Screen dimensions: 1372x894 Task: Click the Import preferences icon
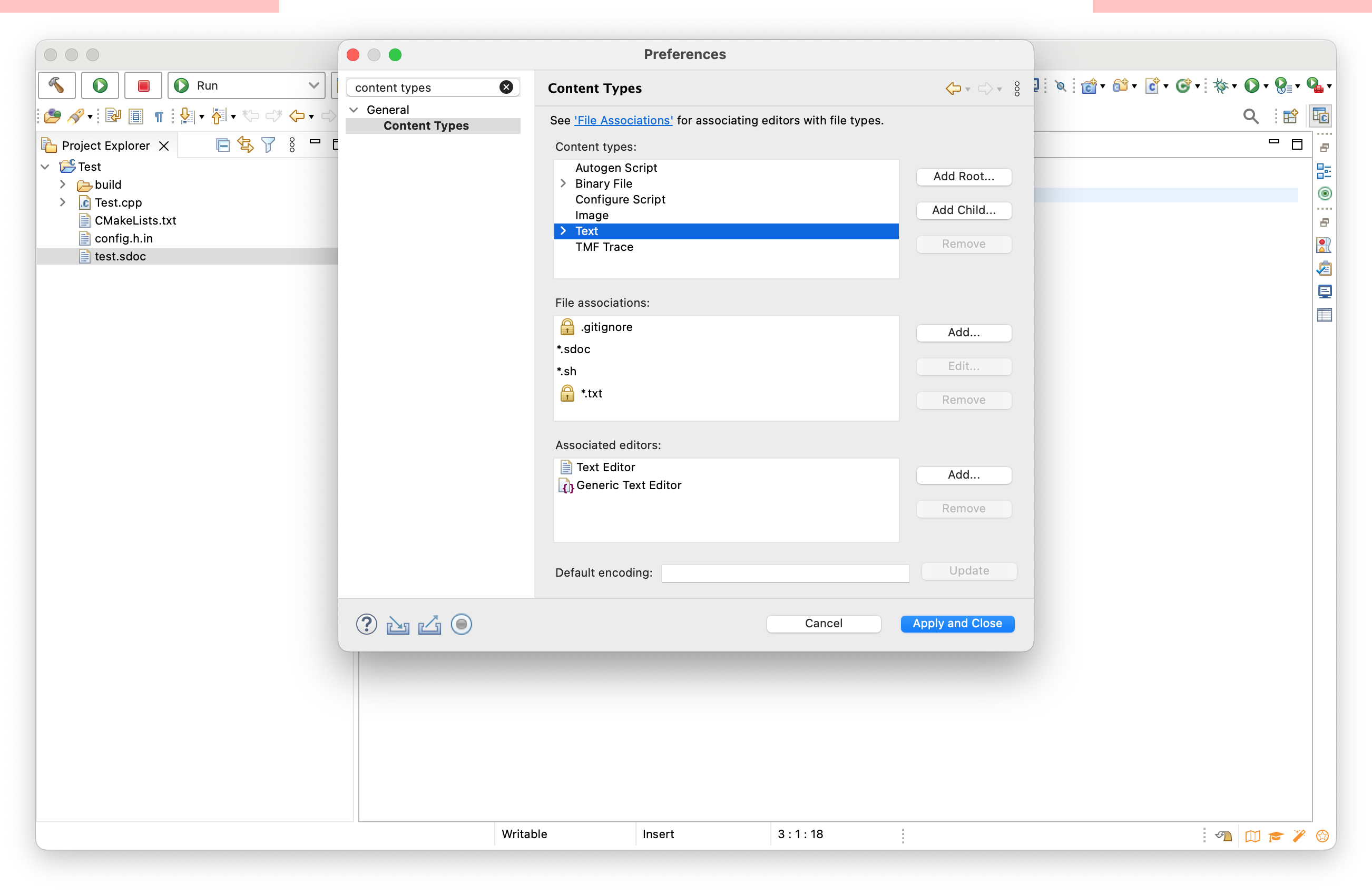pos(397,624)
